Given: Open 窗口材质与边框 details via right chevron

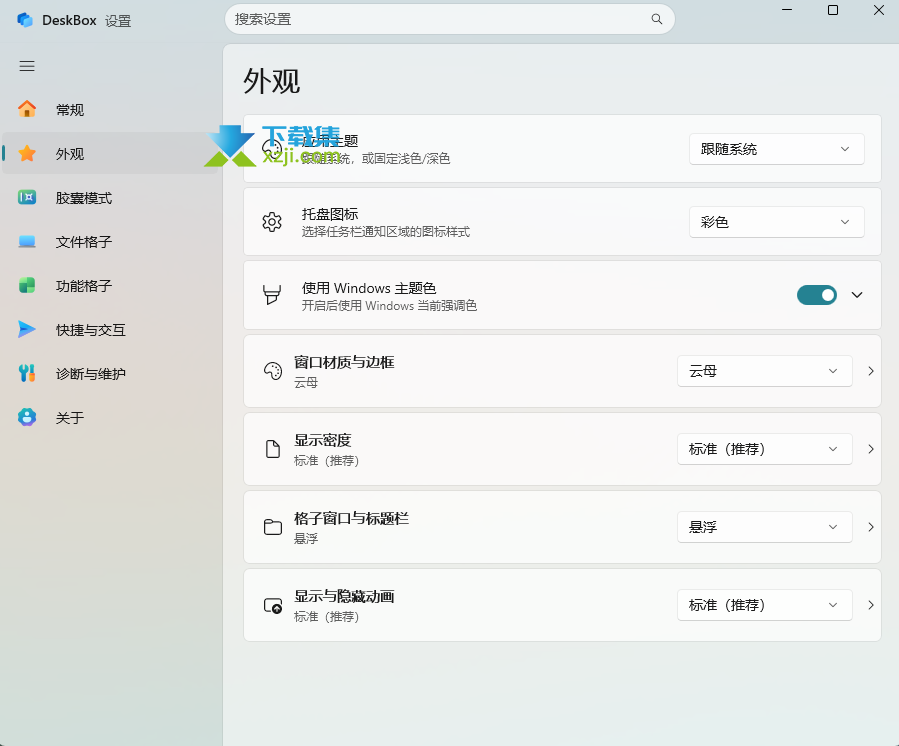Looking at the screenshot, I should 871,371.
